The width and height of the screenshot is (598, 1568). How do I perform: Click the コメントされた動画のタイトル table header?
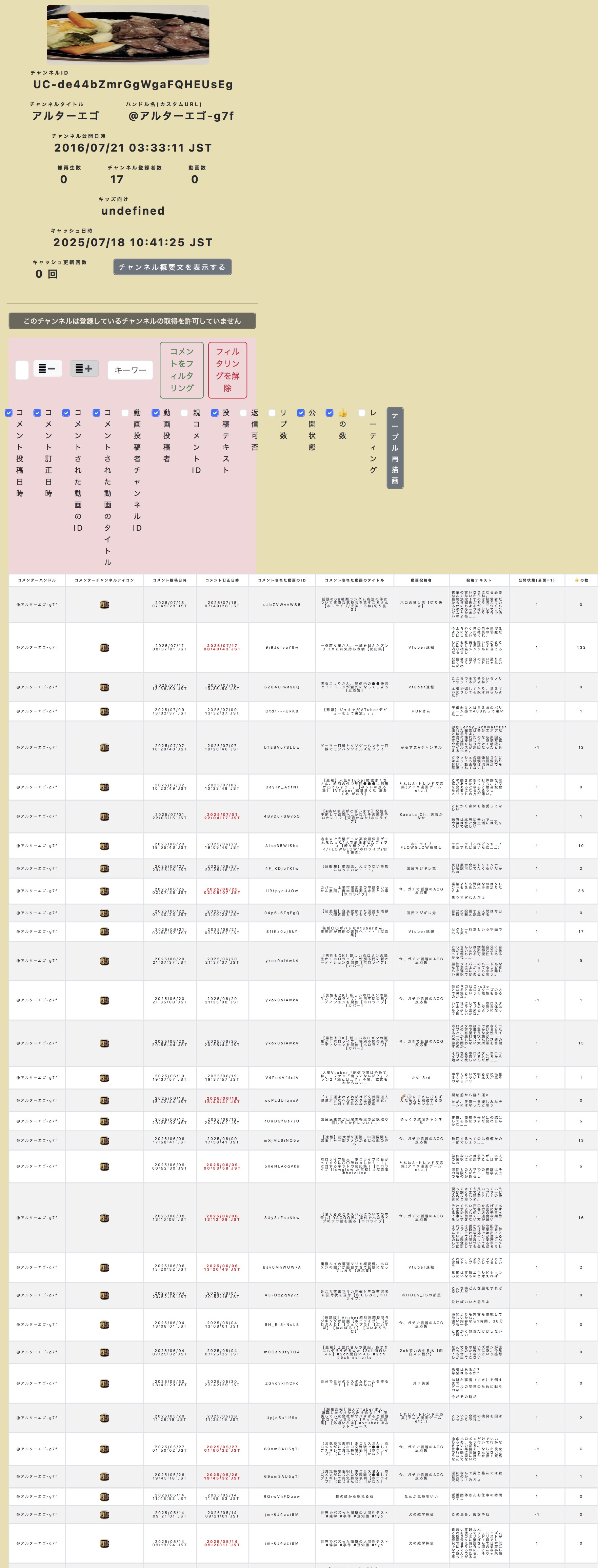click(355, 580)
